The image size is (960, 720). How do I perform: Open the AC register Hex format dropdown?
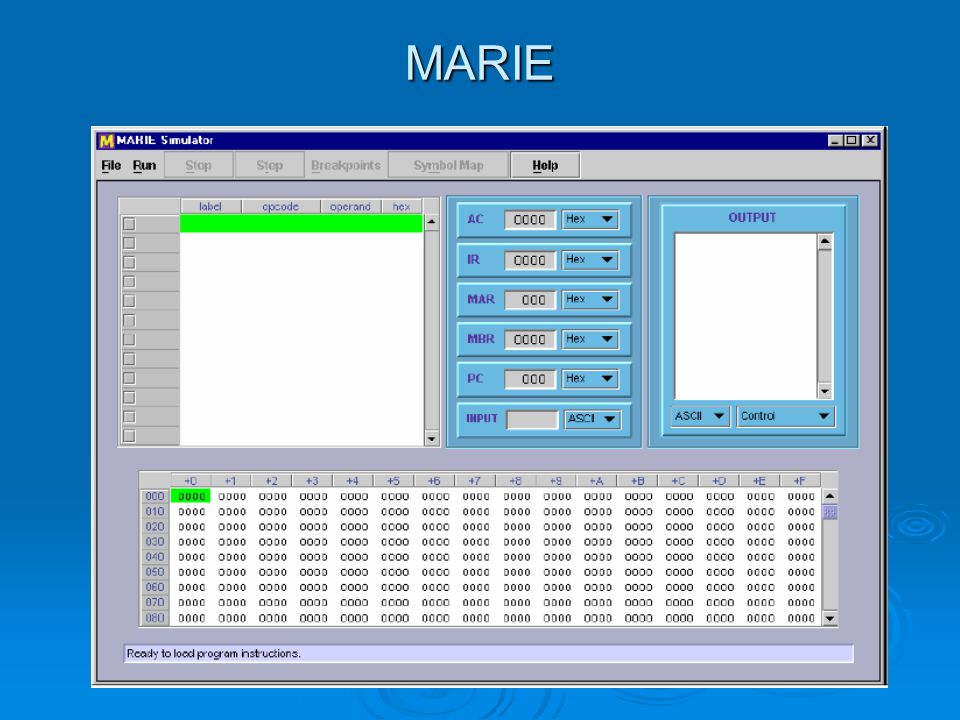(x=590, y=219)
